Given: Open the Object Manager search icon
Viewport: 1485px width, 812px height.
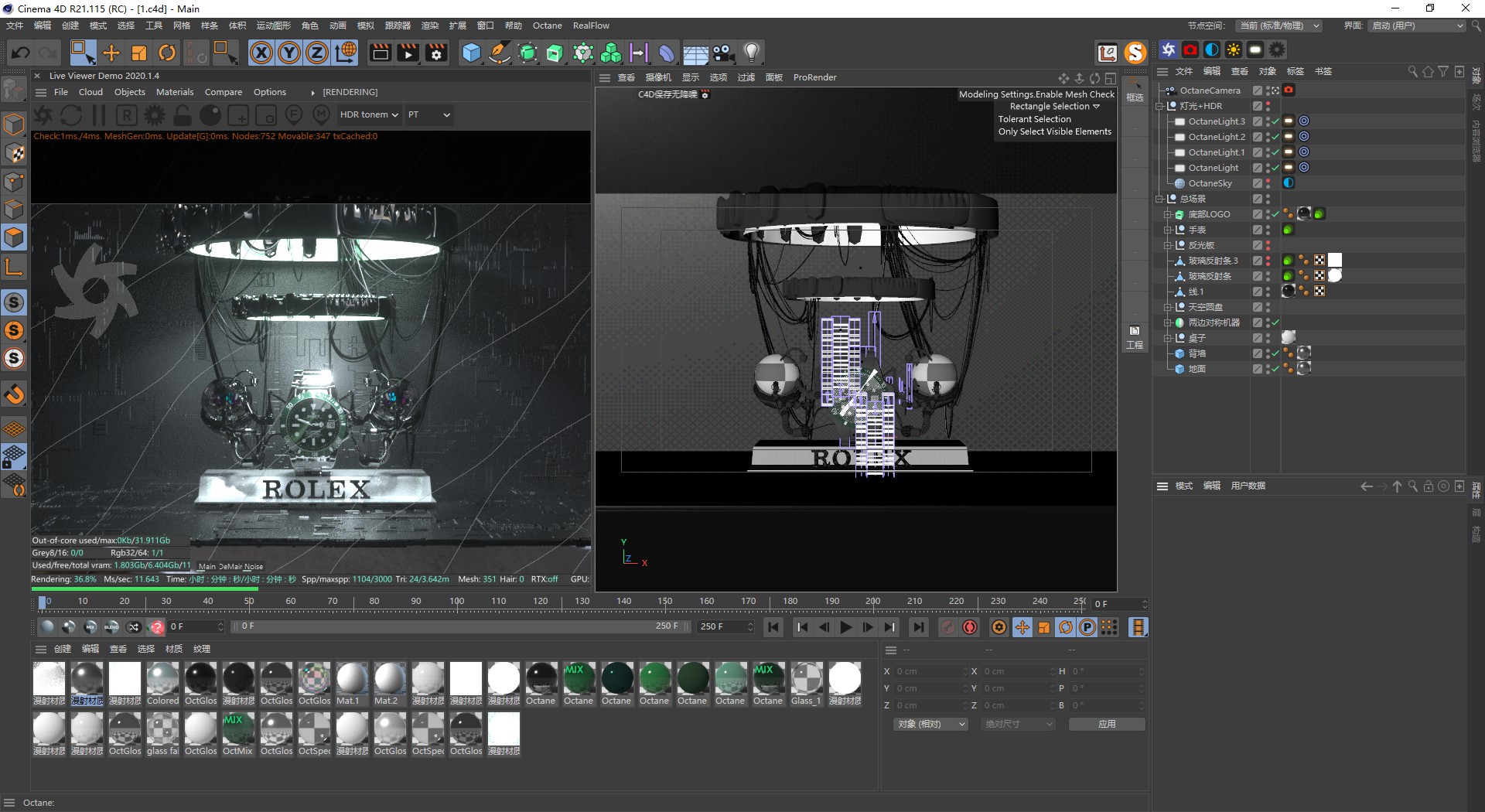Looking at the screenshot, I should [x=1412, y=71].
